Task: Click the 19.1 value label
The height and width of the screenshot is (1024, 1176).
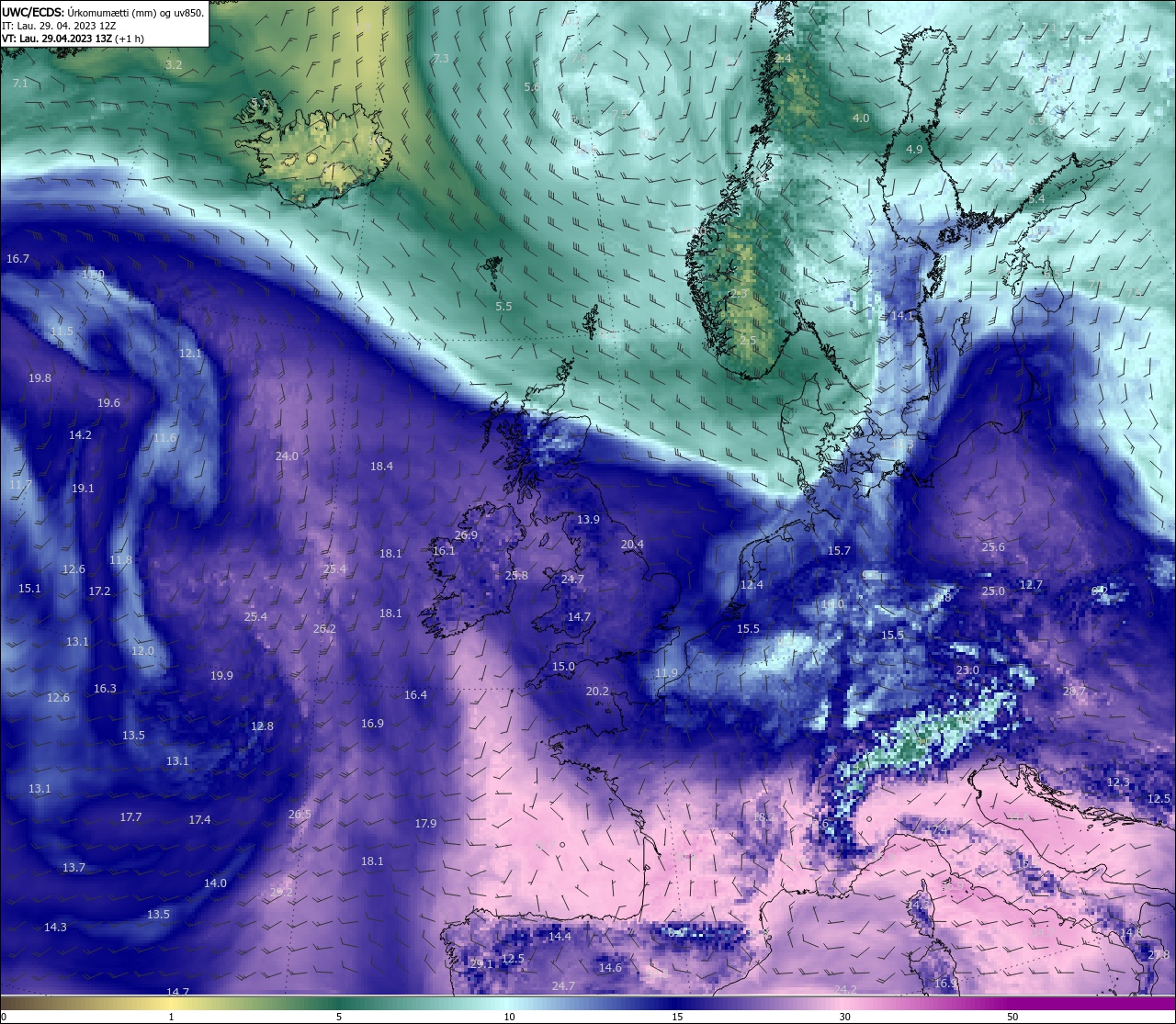Action: coord(83,489)
